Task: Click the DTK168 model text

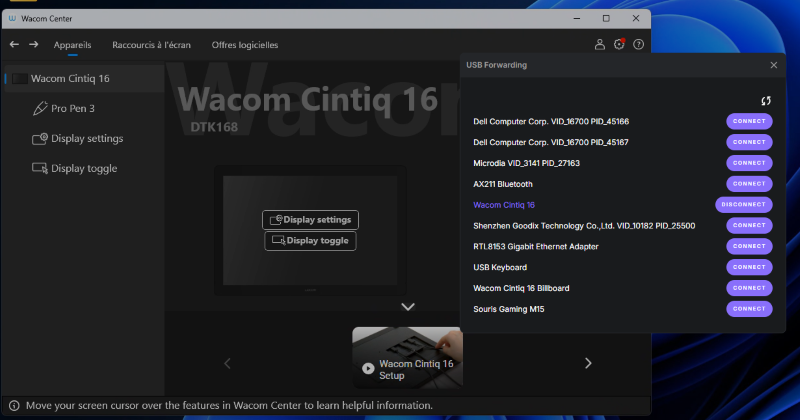Action: tap(214, 127)
